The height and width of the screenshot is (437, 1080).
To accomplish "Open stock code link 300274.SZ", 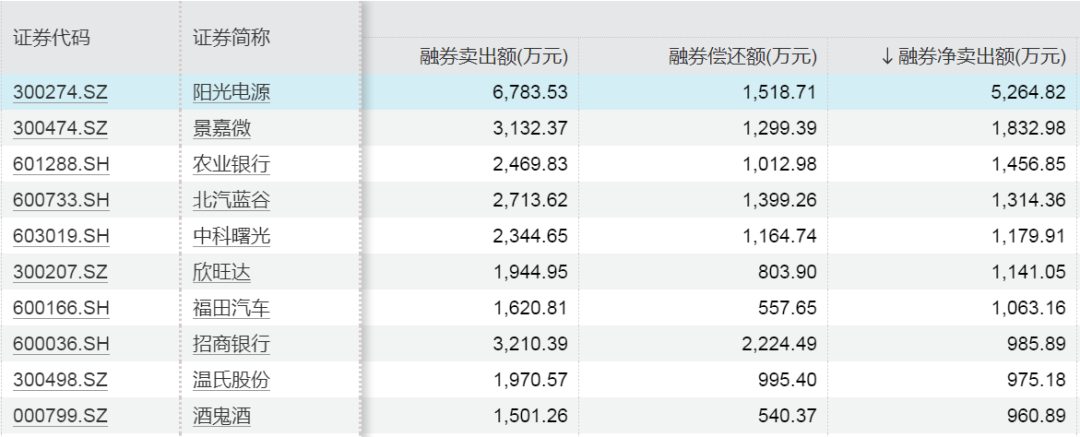I will [x=61, y=92].
